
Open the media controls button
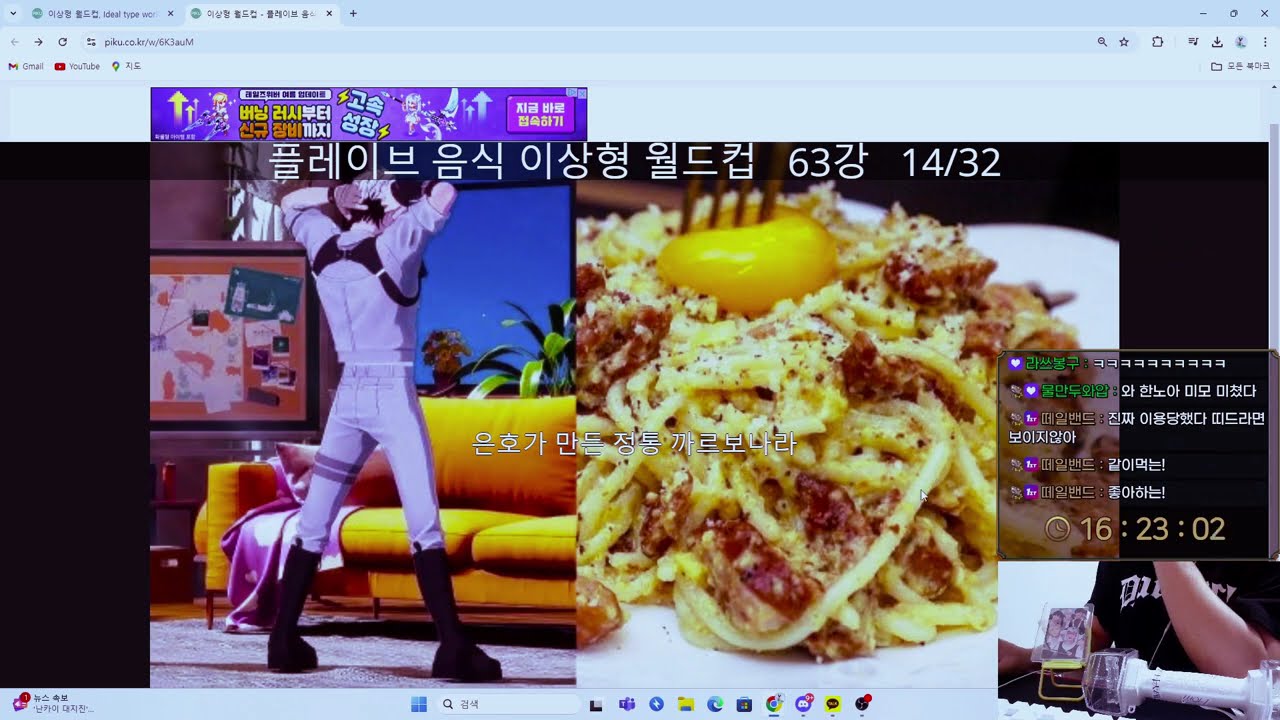[1193, 42]
